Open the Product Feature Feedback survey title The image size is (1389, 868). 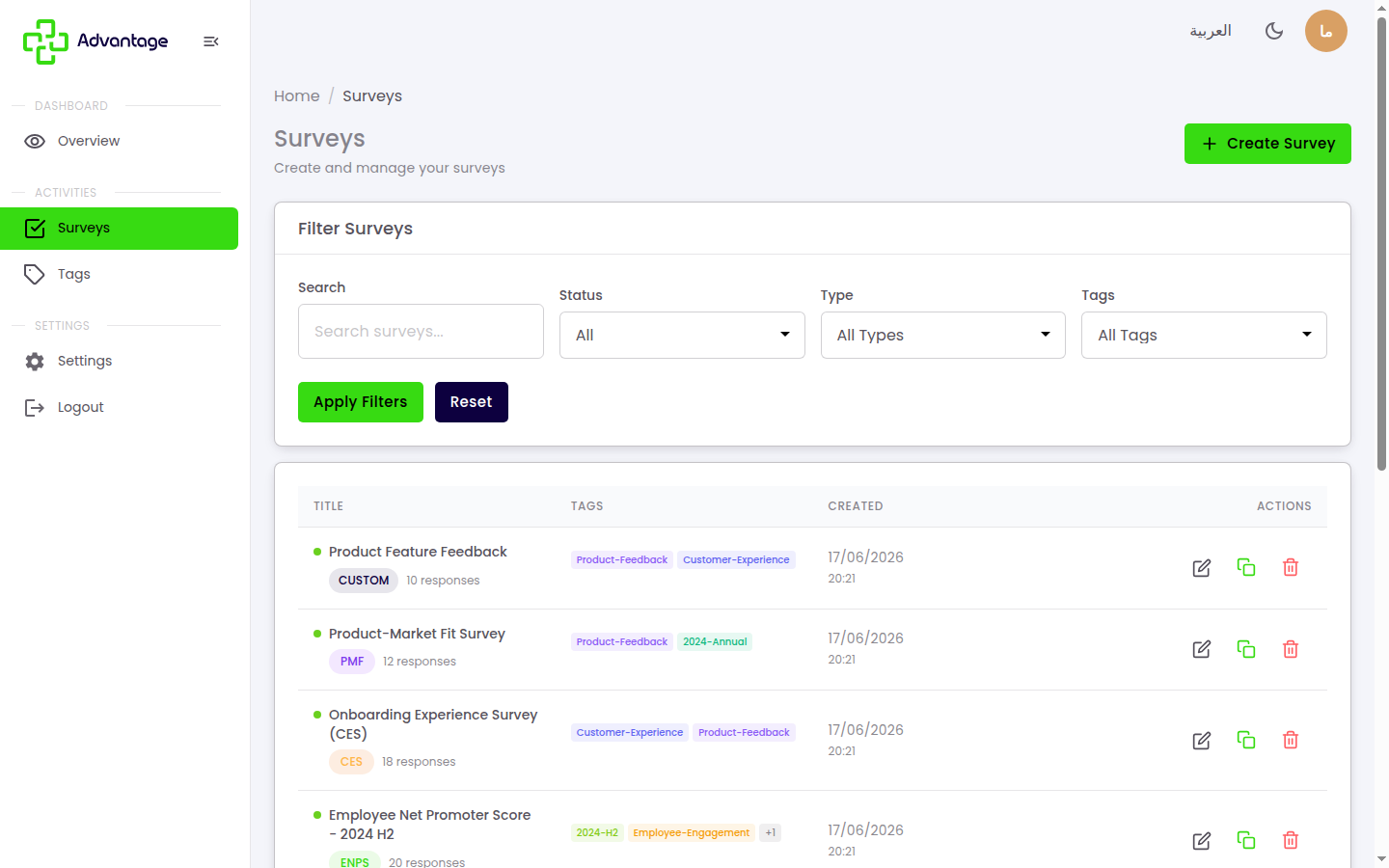[x=418, y=552]
